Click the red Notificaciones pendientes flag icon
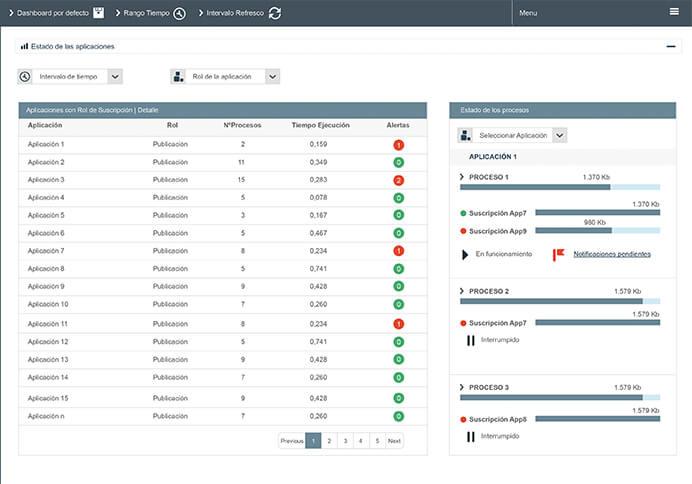 559,254
